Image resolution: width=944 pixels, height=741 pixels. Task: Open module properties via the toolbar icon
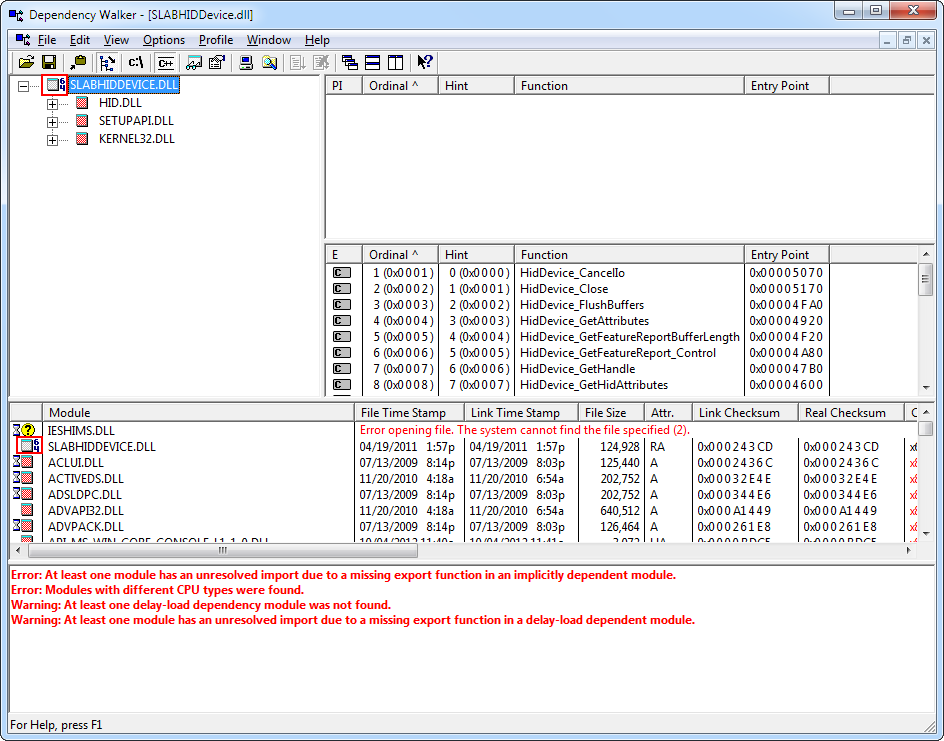click(x=216, y=62)
